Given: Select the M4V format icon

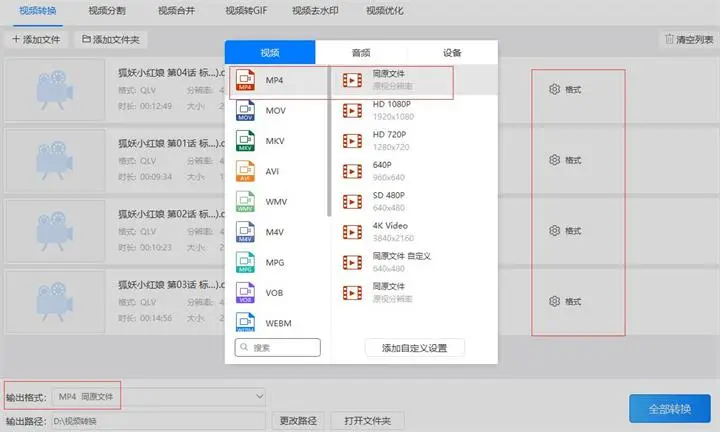Looking at the screenshot, I should [x=245, y=232].
